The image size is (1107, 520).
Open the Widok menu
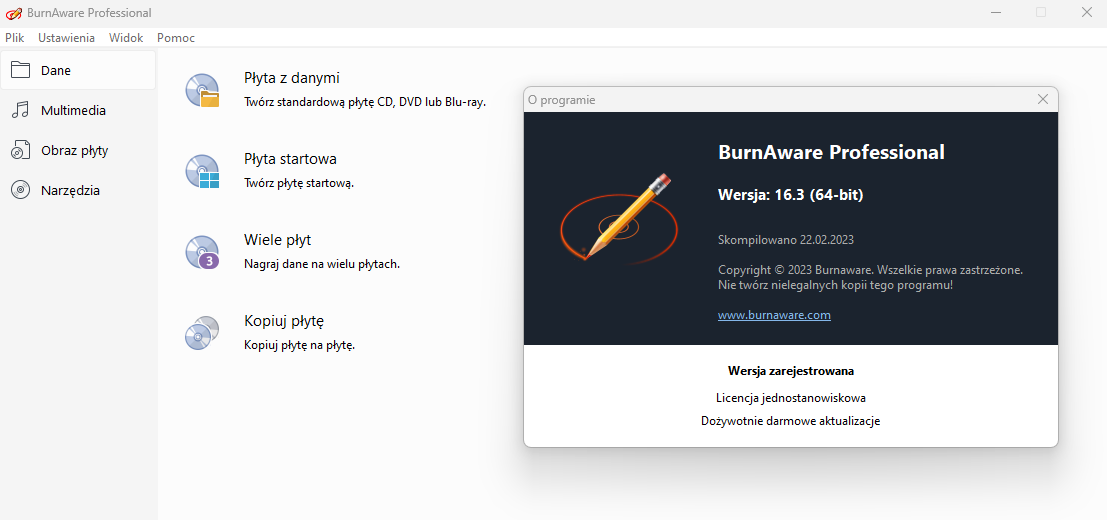pos(126,38)
